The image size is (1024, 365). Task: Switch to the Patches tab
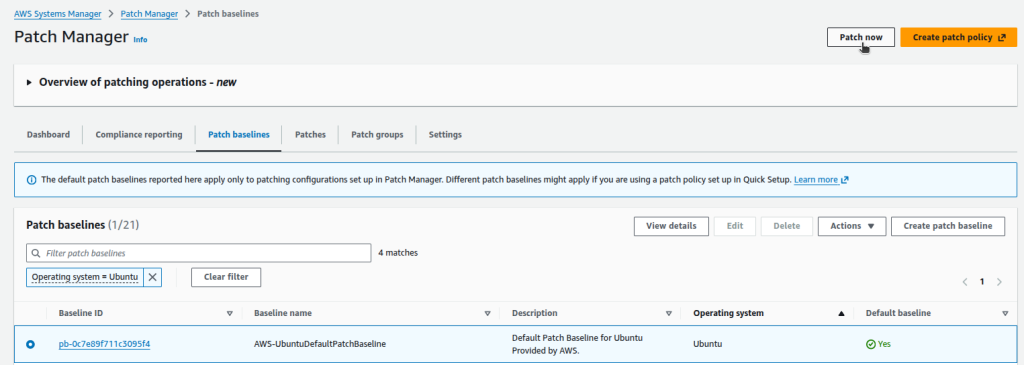pyautogui.click(x=310, y=135)
